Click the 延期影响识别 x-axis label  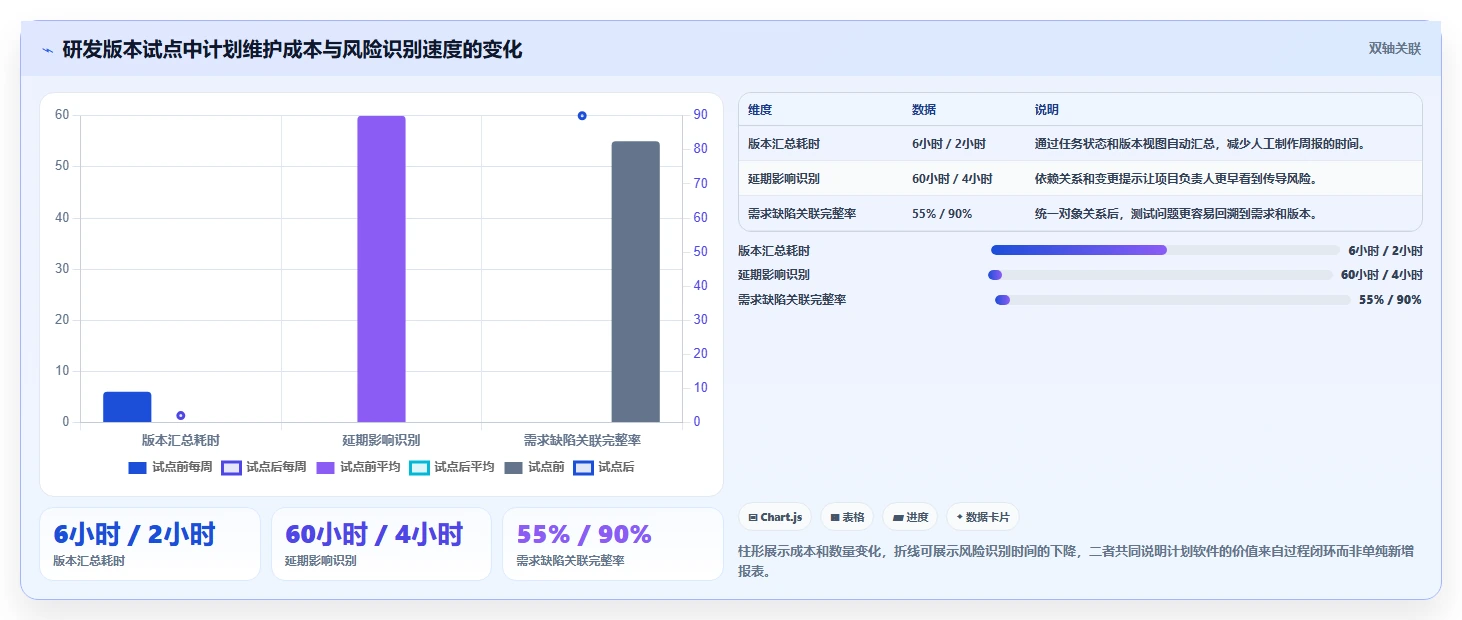(381, 440)
